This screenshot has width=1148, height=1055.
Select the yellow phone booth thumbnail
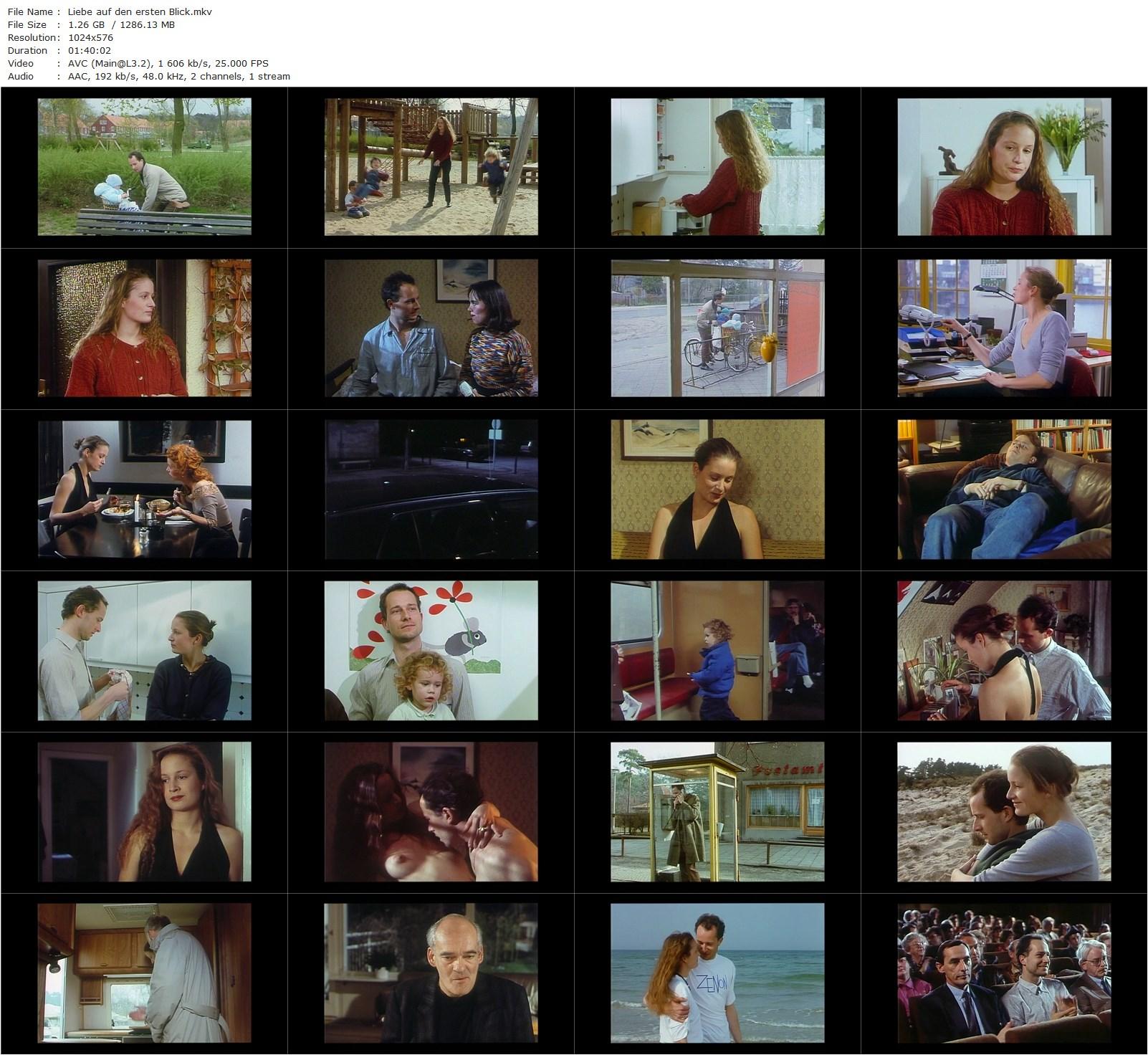717,812
